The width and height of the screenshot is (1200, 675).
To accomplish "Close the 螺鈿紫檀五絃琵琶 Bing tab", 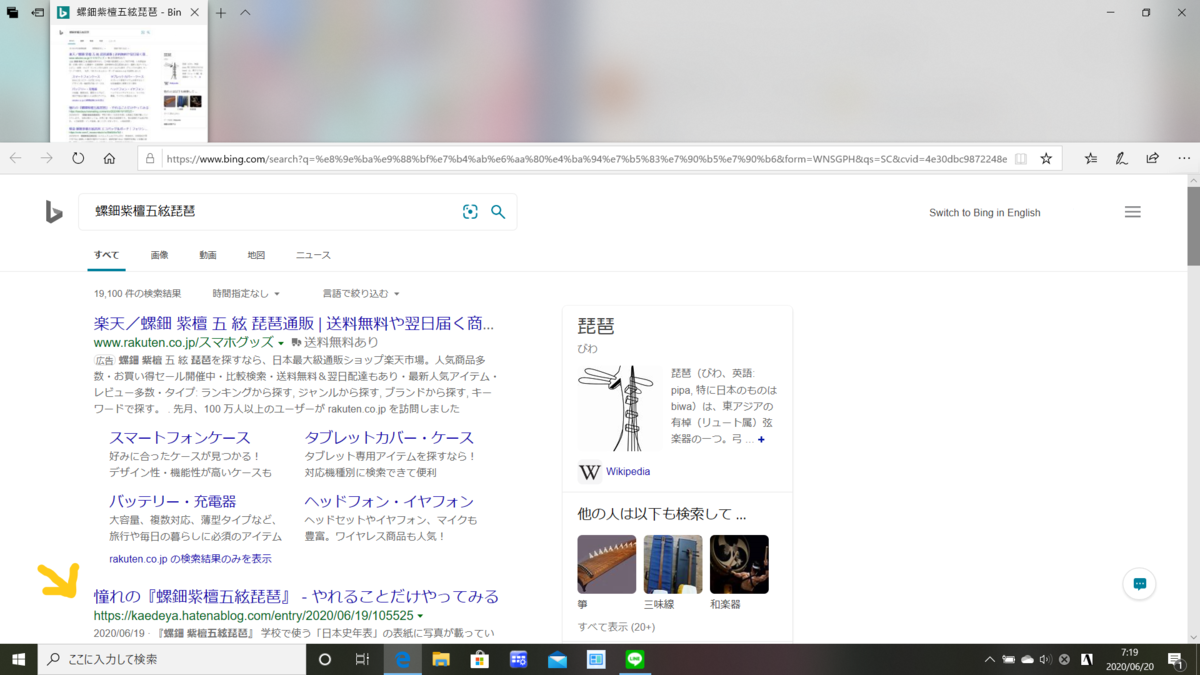I will click(x=196, y=13).
